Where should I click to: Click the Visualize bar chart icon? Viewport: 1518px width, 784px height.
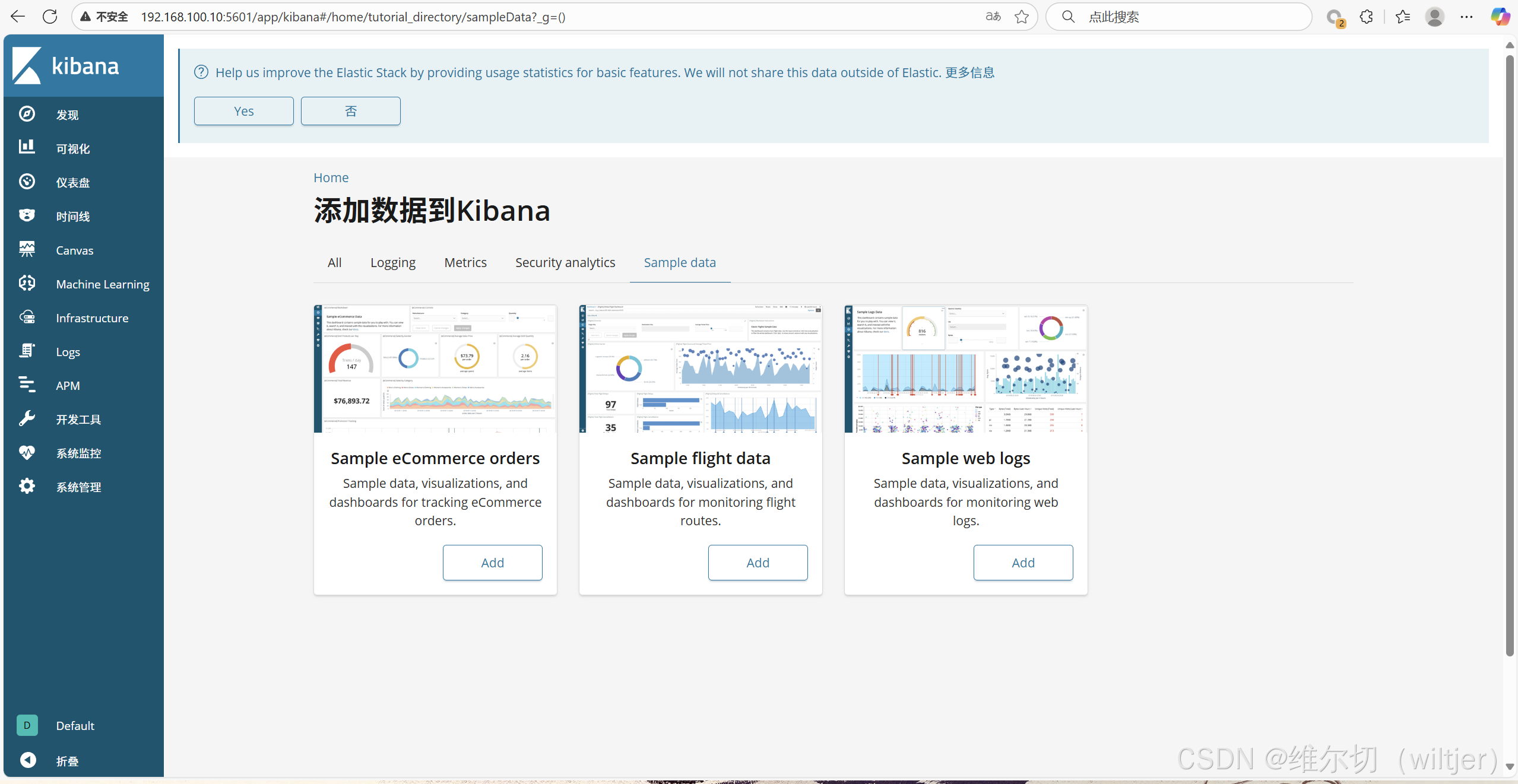[27, 147]
